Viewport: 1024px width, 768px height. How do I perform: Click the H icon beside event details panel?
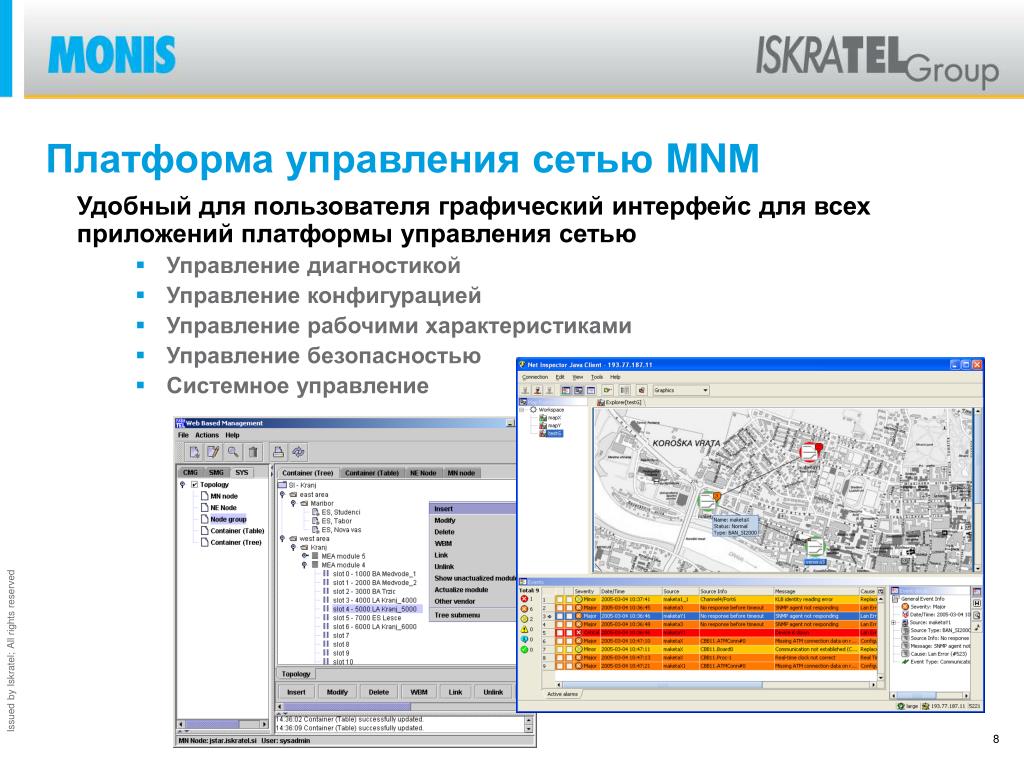[977, 603]
